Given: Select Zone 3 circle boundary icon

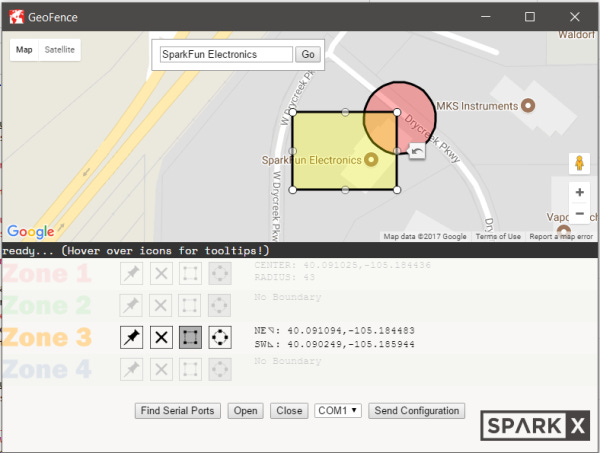Looking at the screenshot, I should click(220, 337).
